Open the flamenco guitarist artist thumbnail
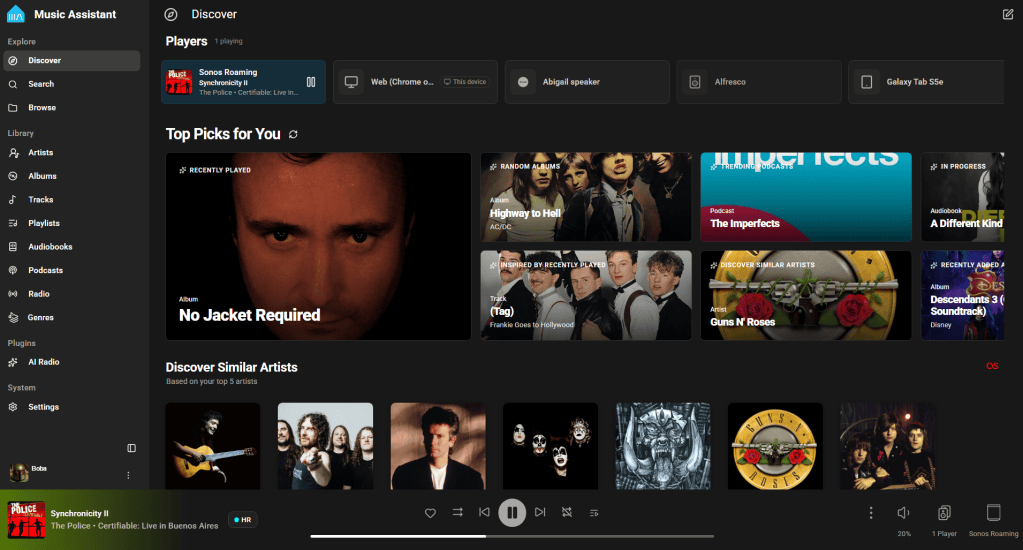Image resolution: width=1023 pixels, height=550 pixels. pos(213,446)
